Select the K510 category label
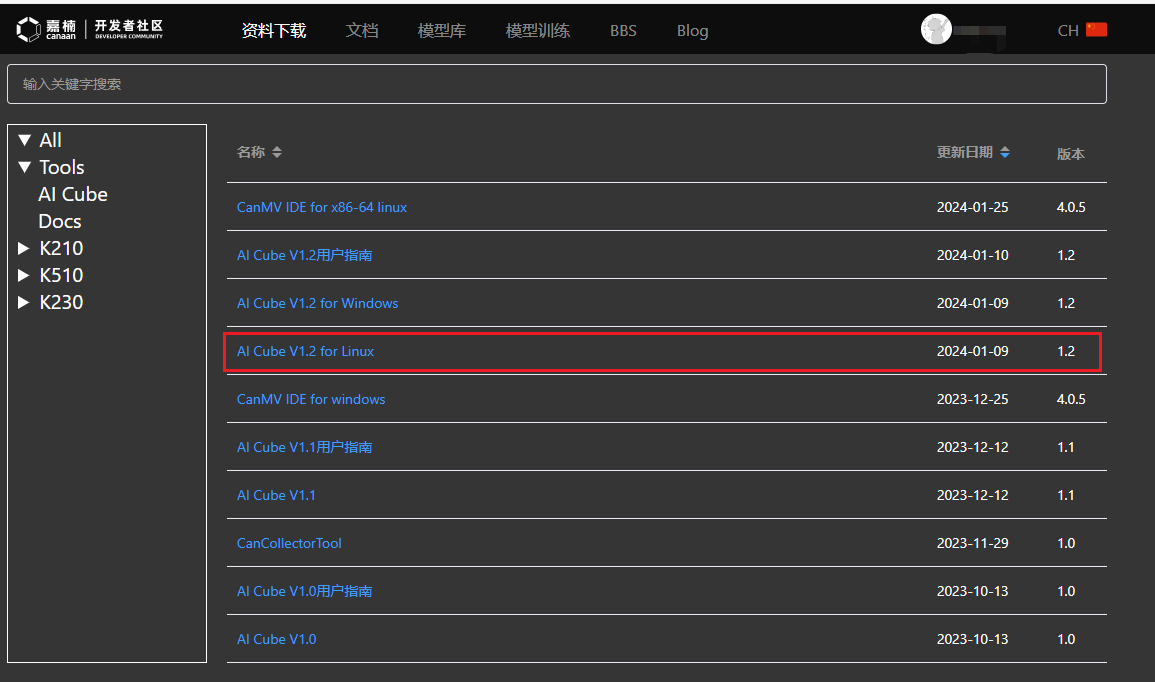Screen dimensions: 1155x682 [61, 275]
